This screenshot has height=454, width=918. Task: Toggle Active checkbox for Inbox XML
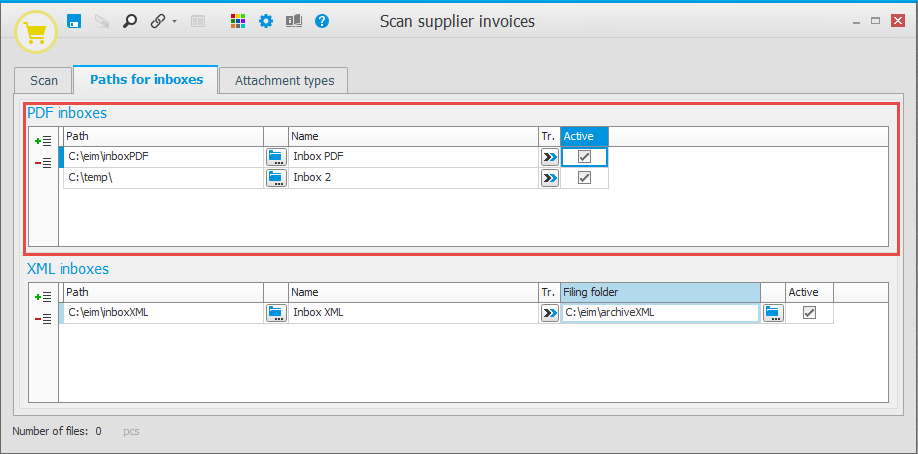(810, 313)
